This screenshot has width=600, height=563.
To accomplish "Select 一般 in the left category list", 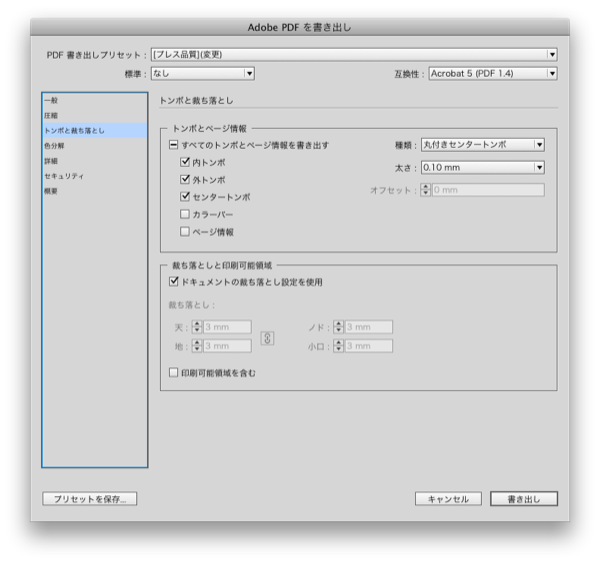I will click(51, 100).
